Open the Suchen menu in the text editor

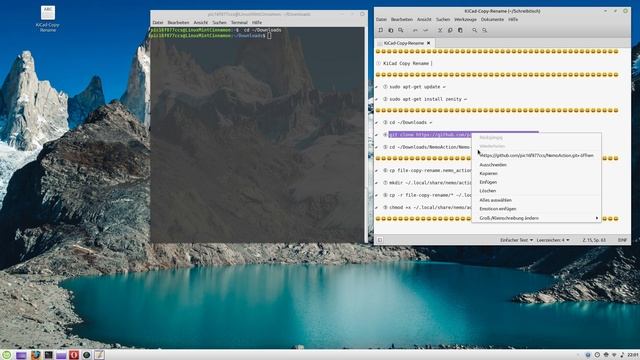point(443,19)
